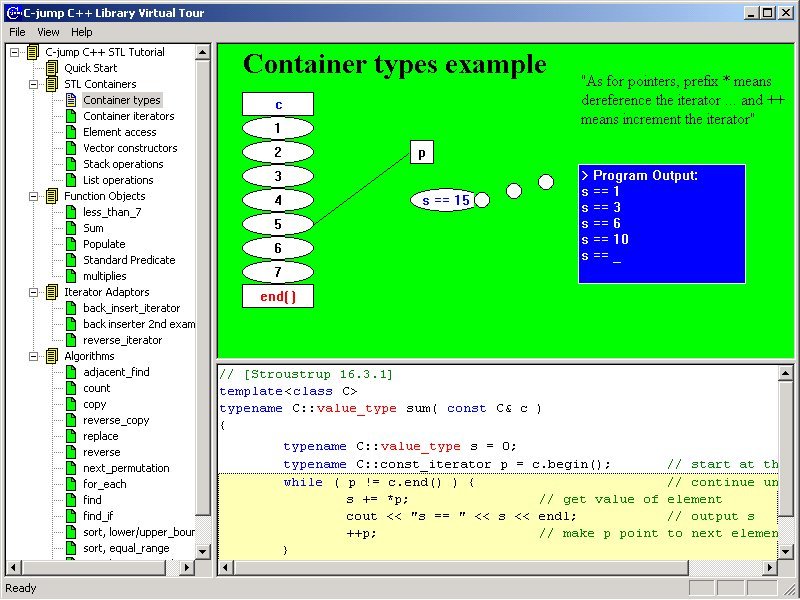Viewport: 800px width, 600px height.
Task: Click the 'c' container header box
Action: pyautogui.click(x=278, y=104)
